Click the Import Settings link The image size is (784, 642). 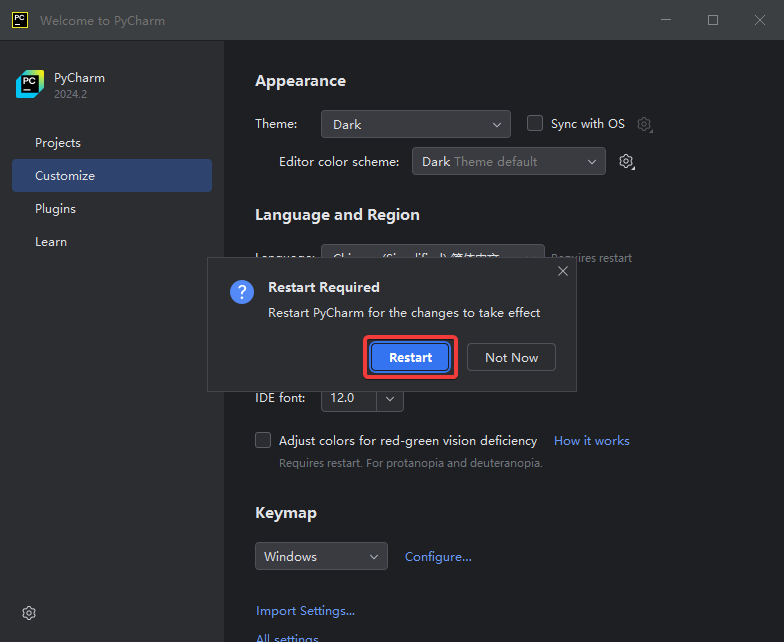305,611
